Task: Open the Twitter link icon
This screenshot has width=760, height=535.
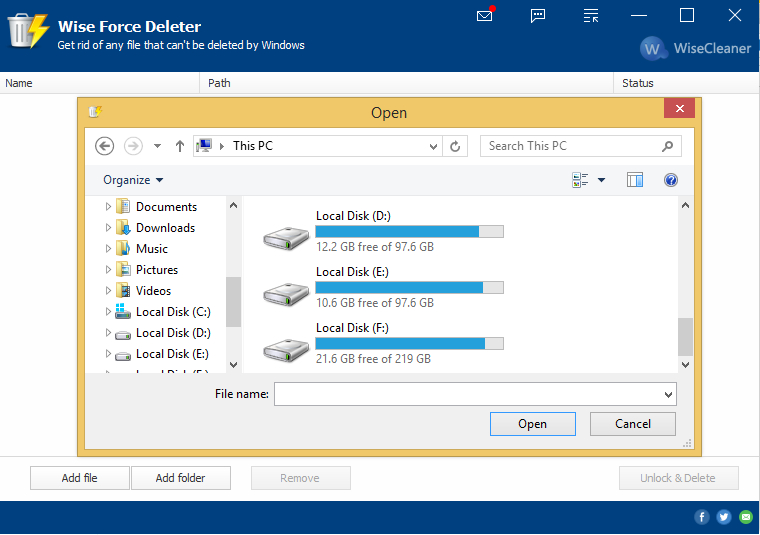Action: click(724, 517)
